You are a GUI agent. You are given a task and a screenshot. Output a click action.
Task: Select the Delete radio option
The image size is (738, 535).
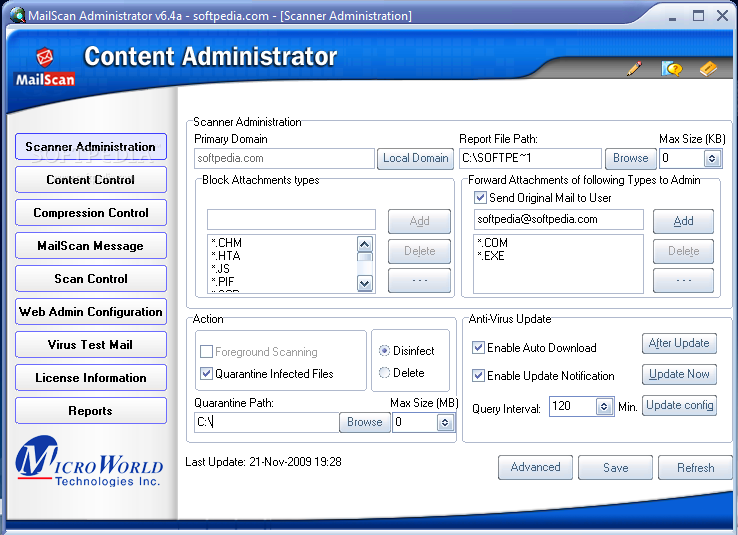[x=385, y=373]
